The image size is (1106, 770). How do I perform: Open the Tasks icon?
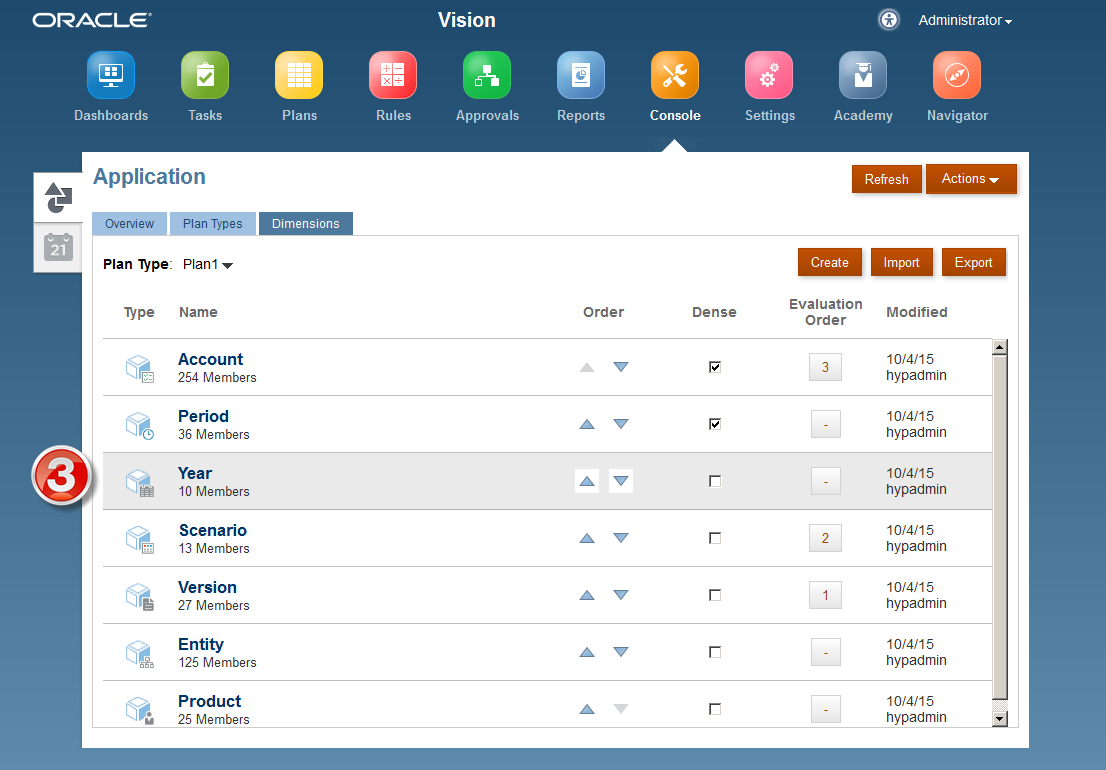(205, 75)
